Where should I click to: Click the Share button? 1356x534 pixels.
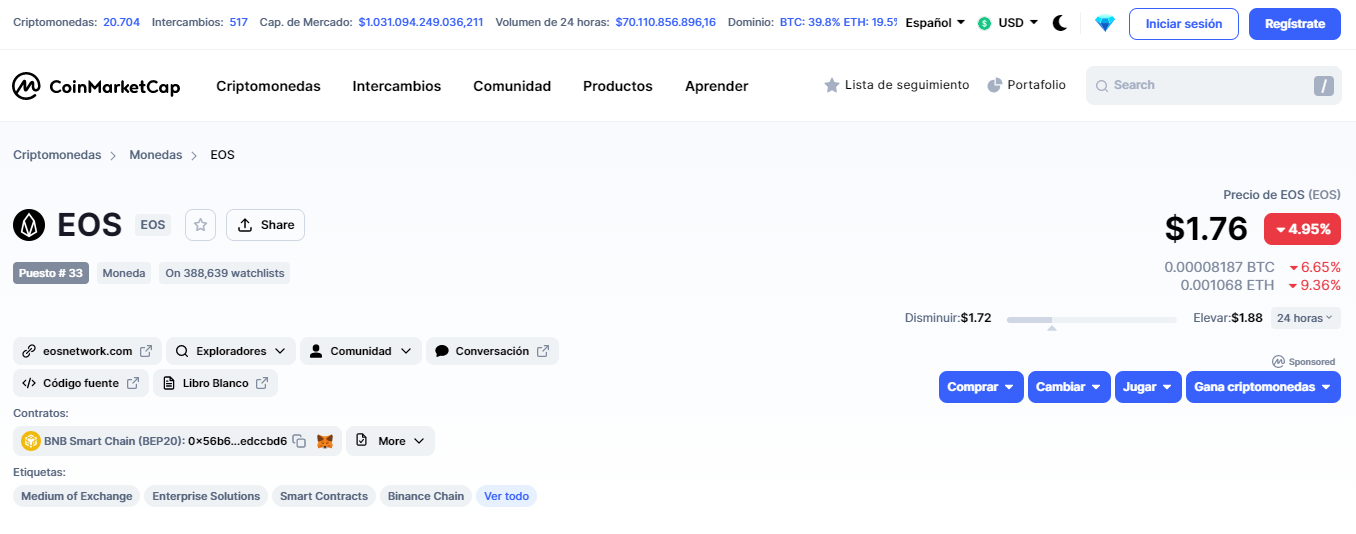coord(265,225)
